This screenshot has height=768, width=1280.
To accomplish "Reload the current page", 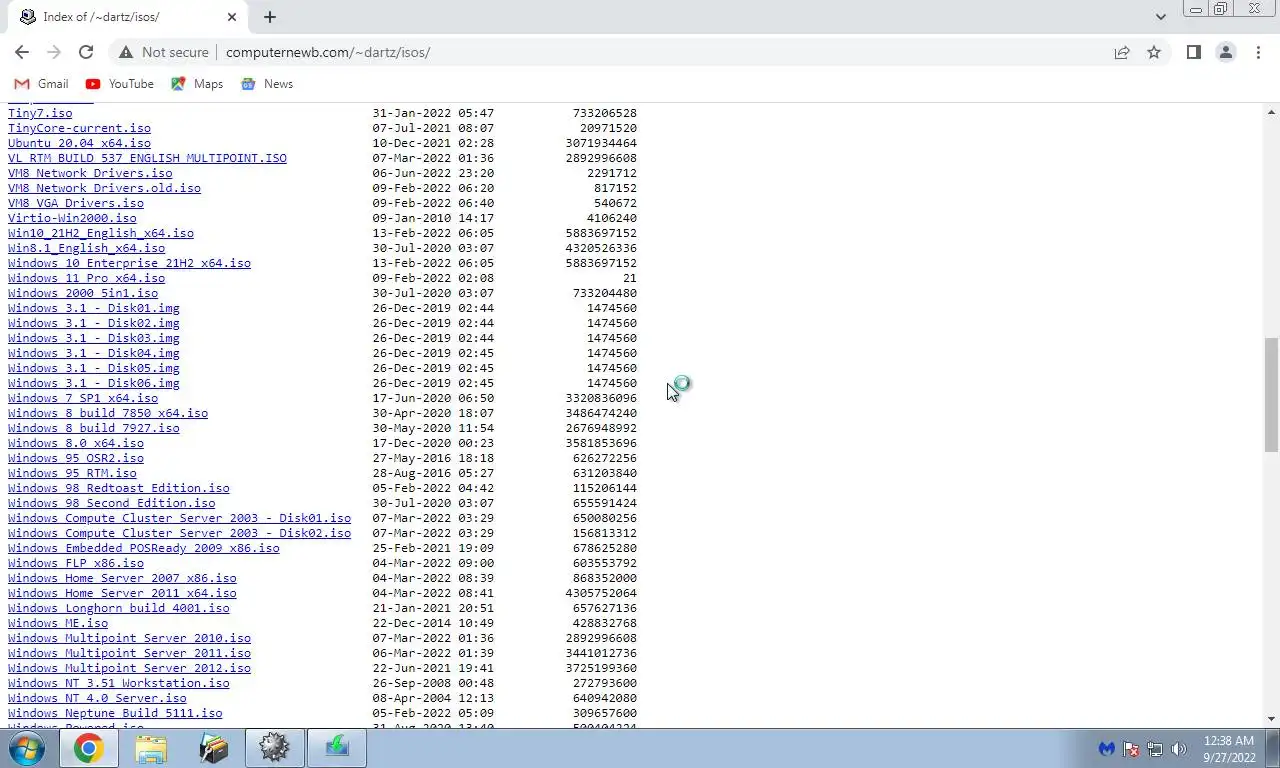I will tap(86, 52).
